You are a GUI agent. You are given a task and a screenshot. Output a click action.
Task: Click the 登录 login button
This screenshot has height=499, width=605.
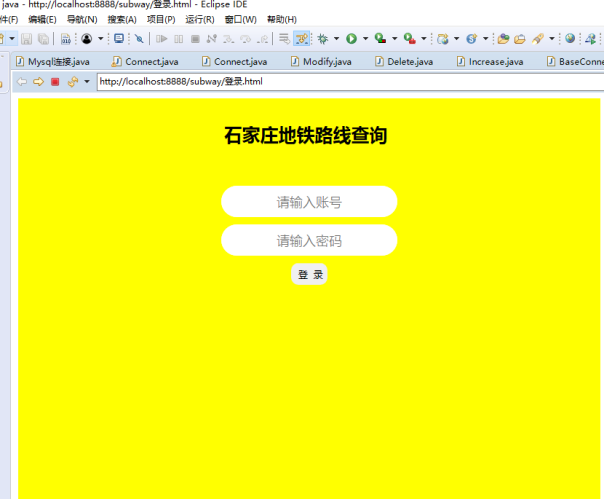pos(309,274)
